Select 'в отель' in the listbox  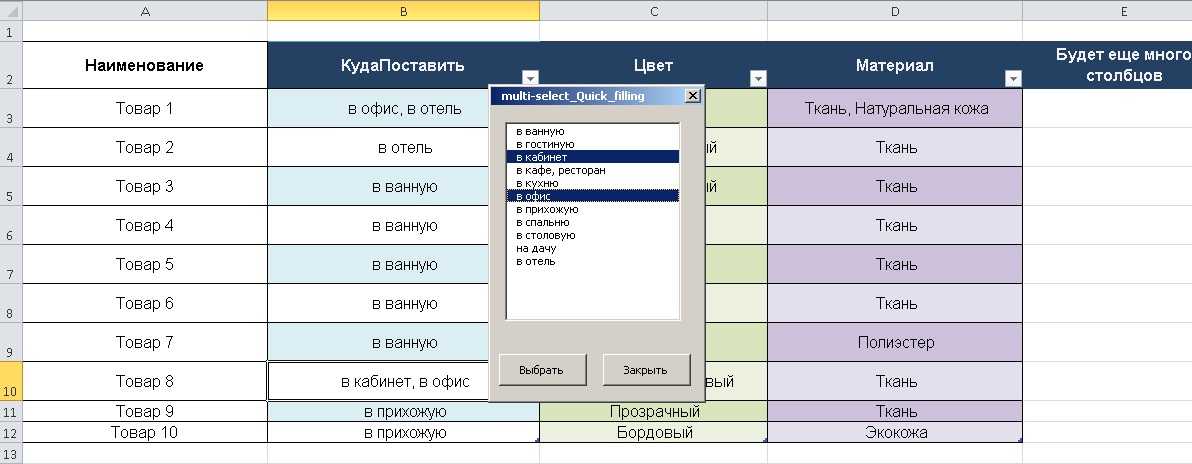(x=592, y=261)
